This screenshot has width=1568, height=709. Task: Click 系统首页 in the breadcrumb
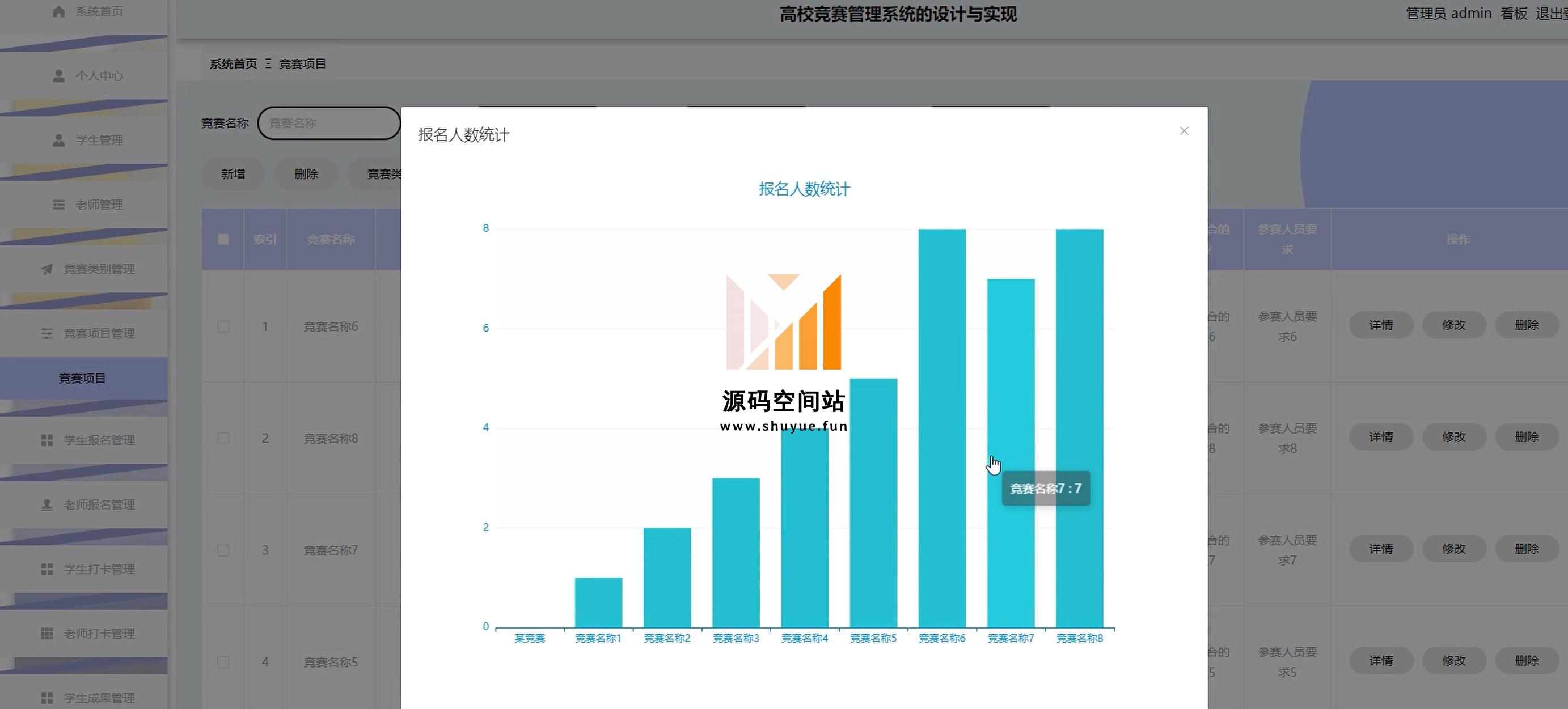pyautogui.click(x=233, y=64)
